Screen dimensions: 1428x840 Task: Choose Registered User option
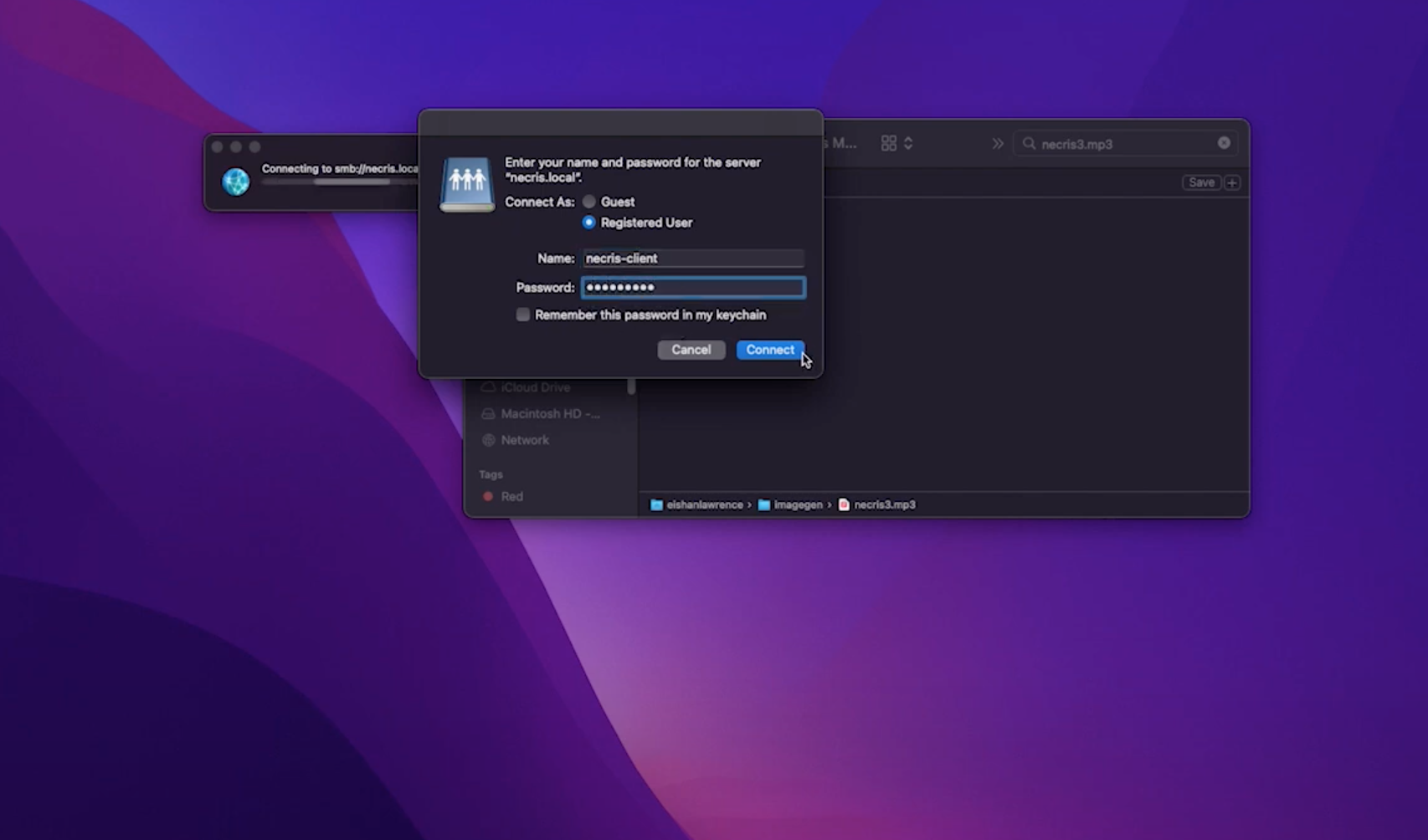click(x=589, y=223)
